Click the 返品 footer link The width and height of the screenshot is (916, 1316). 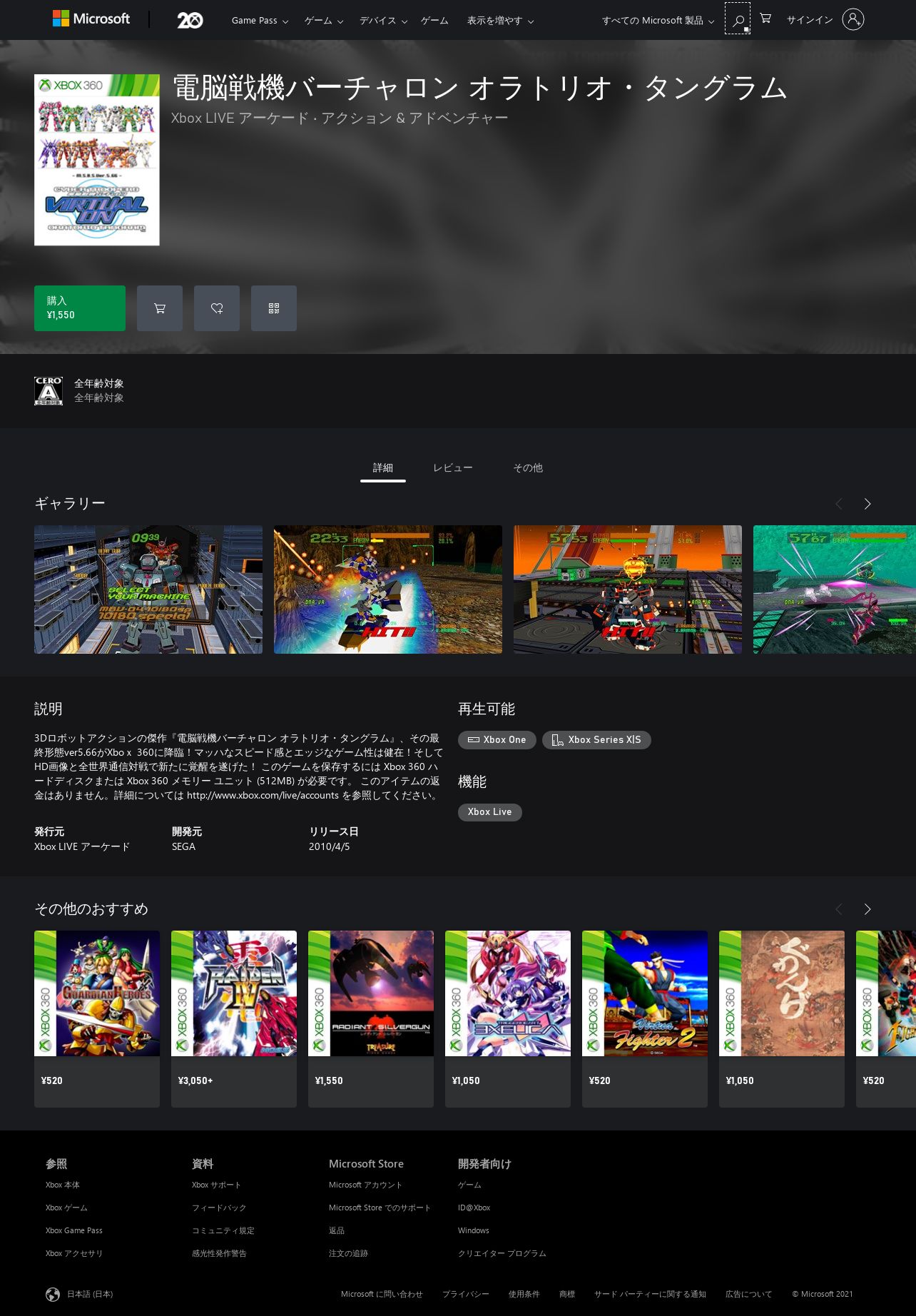[337, 1231]
